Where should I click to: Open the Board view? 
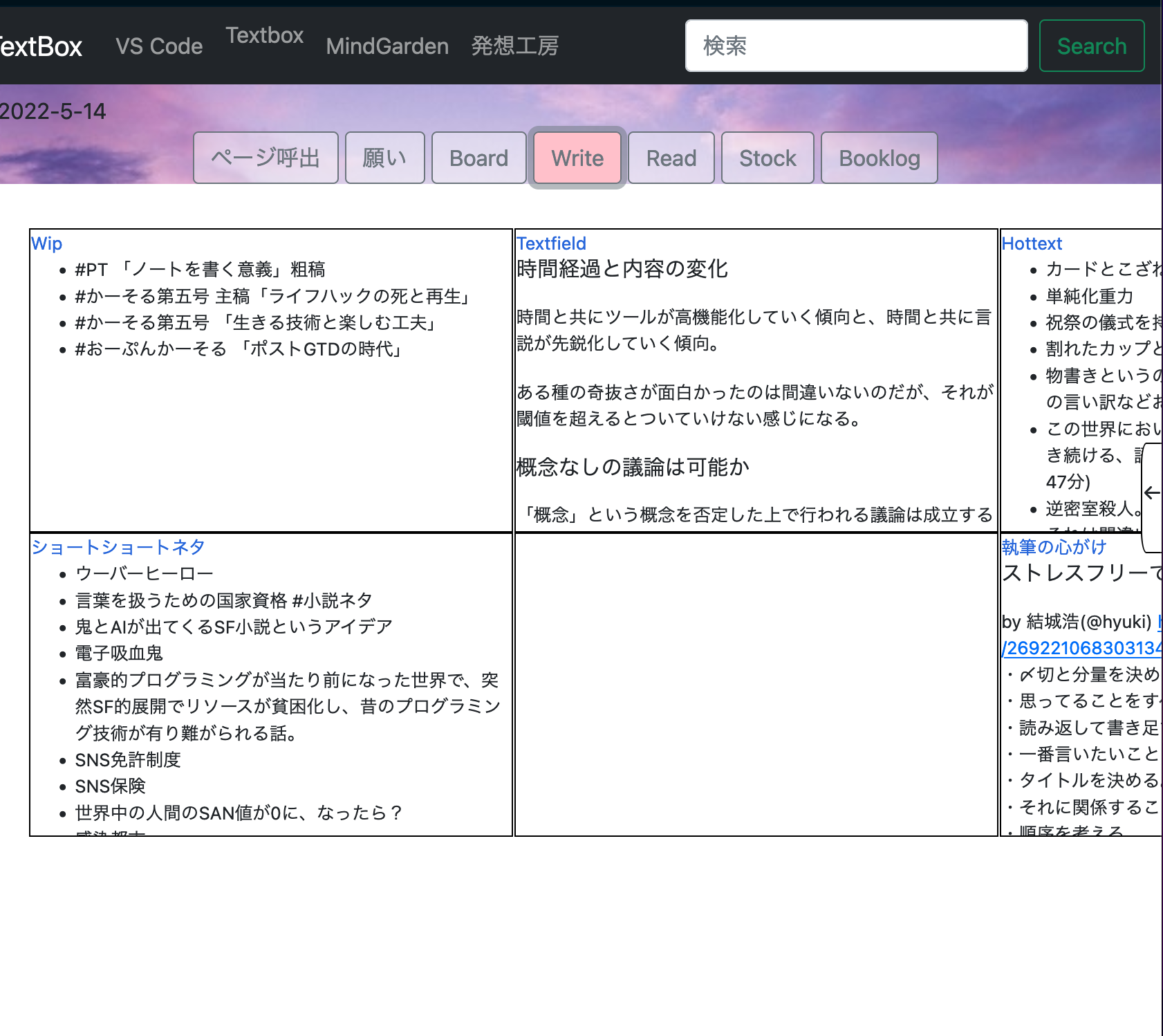pos(478,158)
